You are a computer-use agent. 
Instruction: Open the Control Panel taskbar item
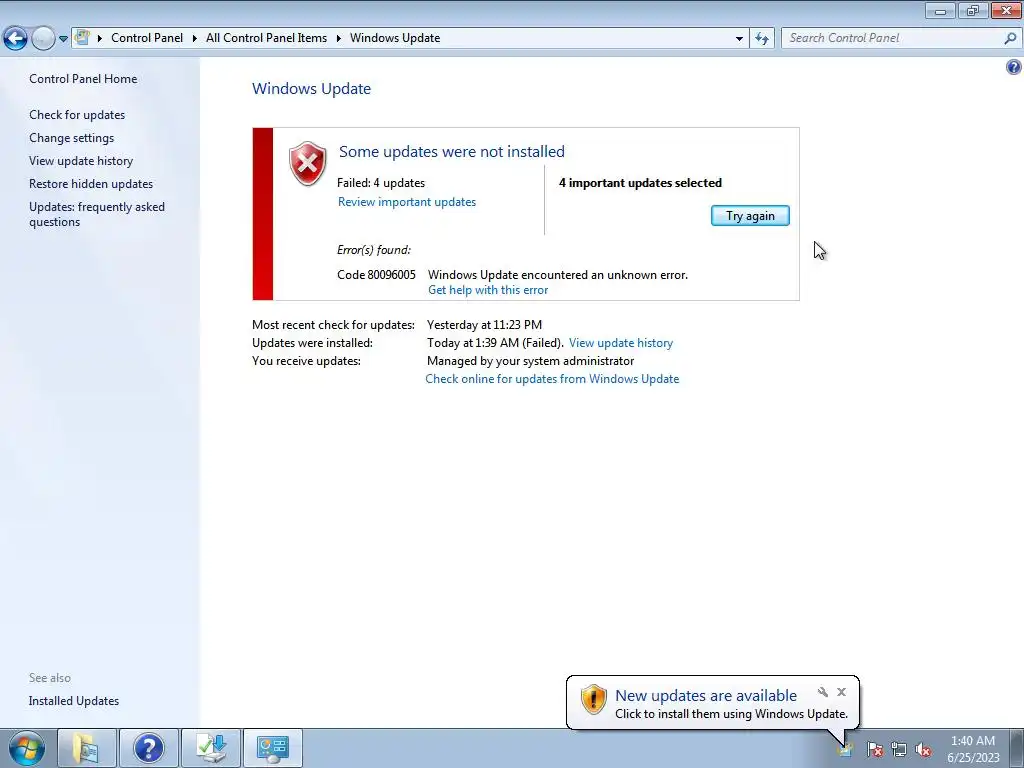point(273,748)
